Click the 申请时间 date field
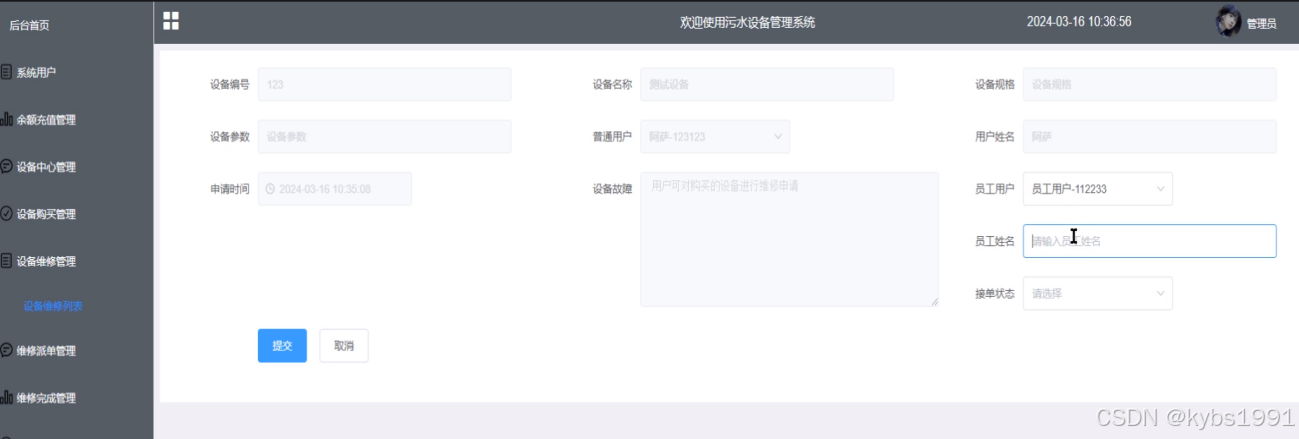This screenshot has height=439, width=1299. (x=335, y=189)
